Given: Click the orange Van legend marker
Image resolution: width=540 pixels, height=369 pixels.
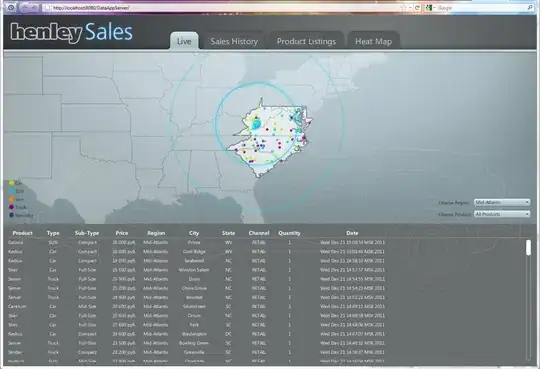Looking at the screenshot, I should 11,199.
